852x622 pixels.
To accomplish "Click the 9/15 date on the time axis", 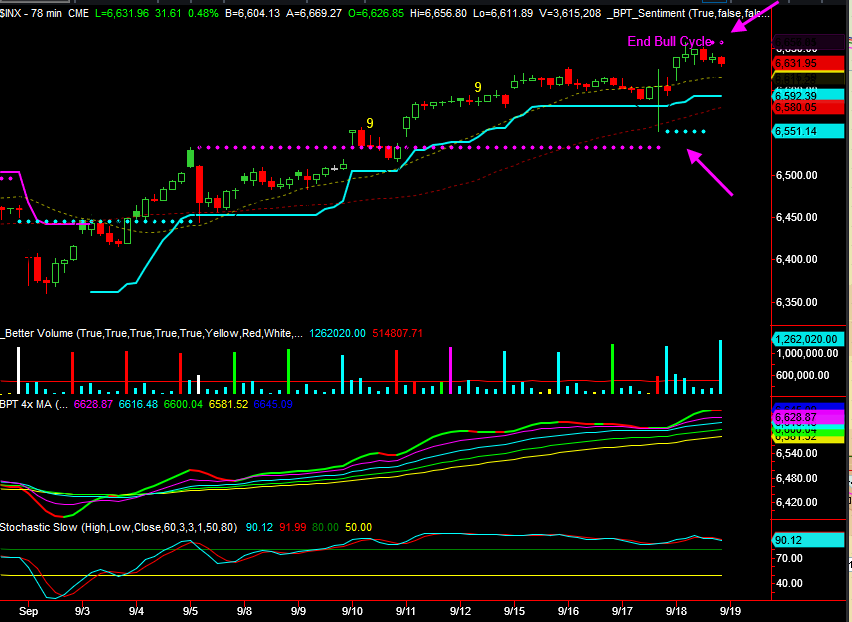I will coord(514,609).
